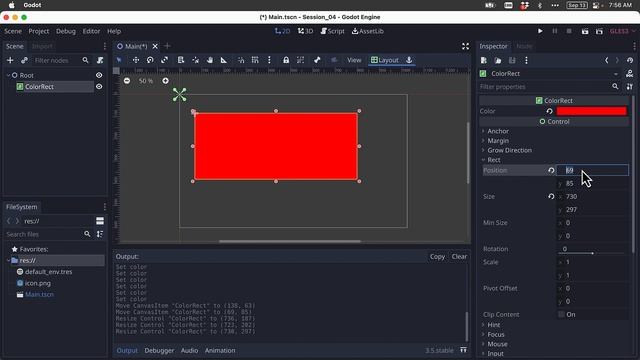Open the Layout menu in the canvas toolbar
This screenshot has width=640, height=360.
coord(384,60)
